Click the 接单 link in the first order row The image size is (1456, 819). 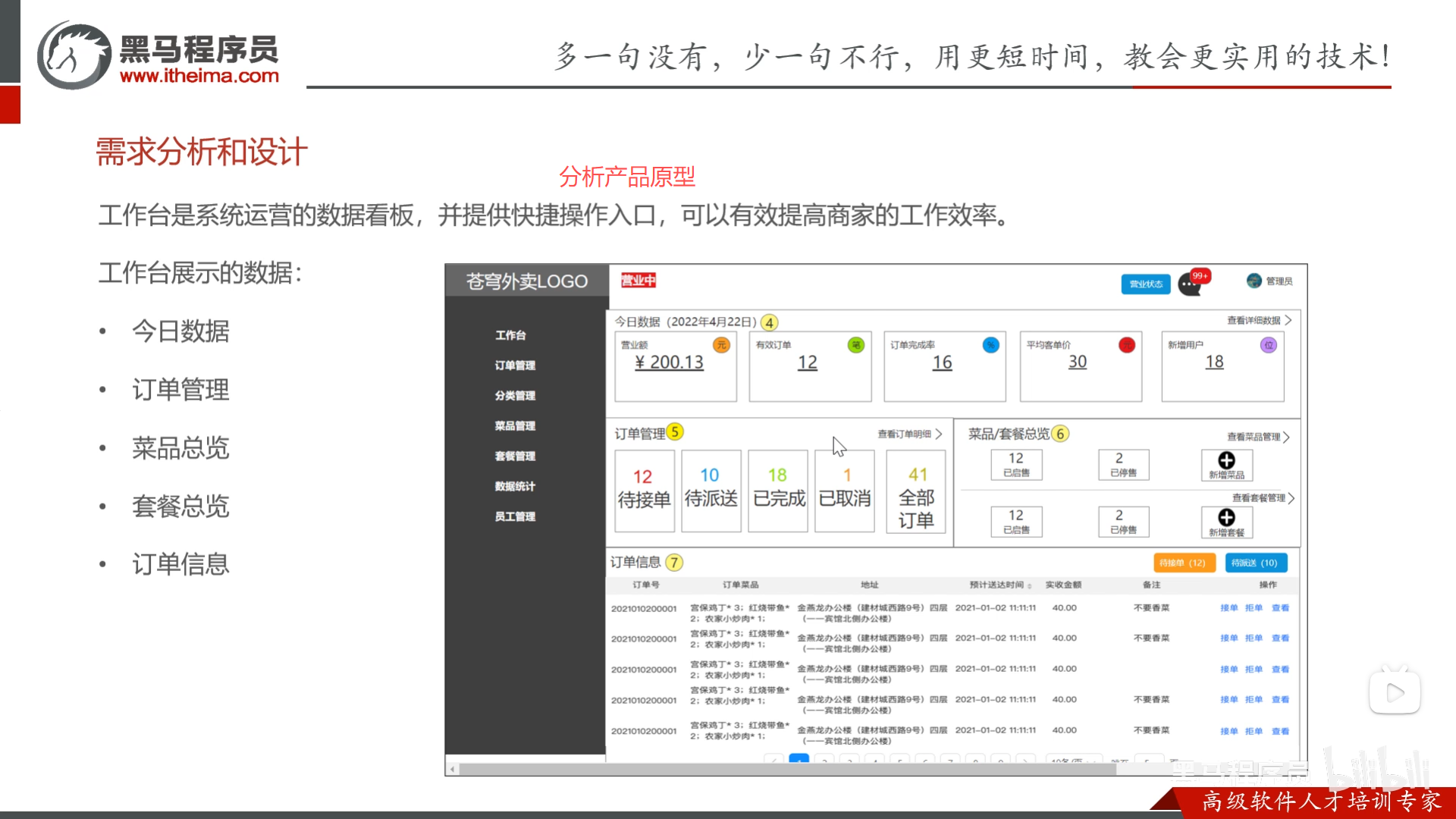(x=1228, y=607)
